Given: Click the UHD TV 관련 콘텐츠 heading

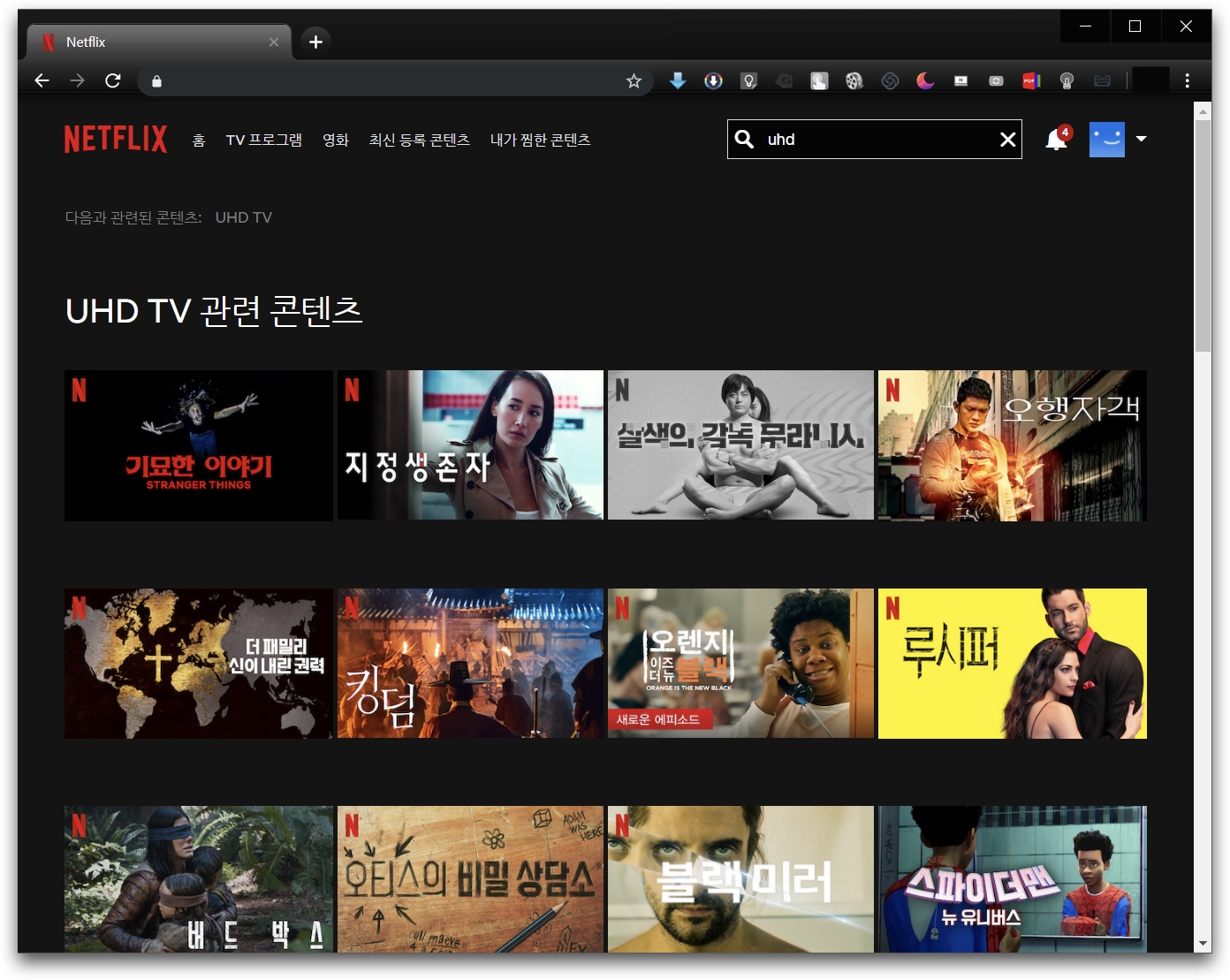Looking at the screenshot, I should [214, 310].
